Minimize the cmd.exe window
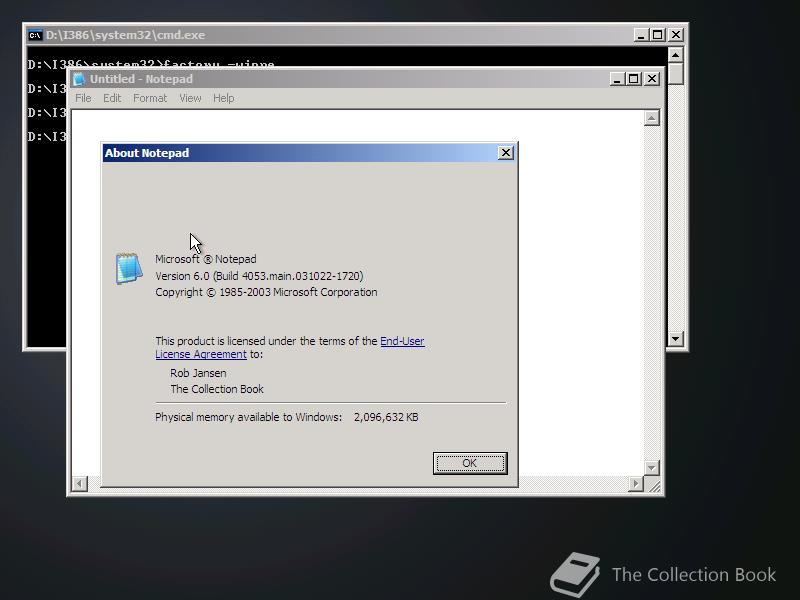The width and height of the screenshot is (800, 600). [641, 35]
